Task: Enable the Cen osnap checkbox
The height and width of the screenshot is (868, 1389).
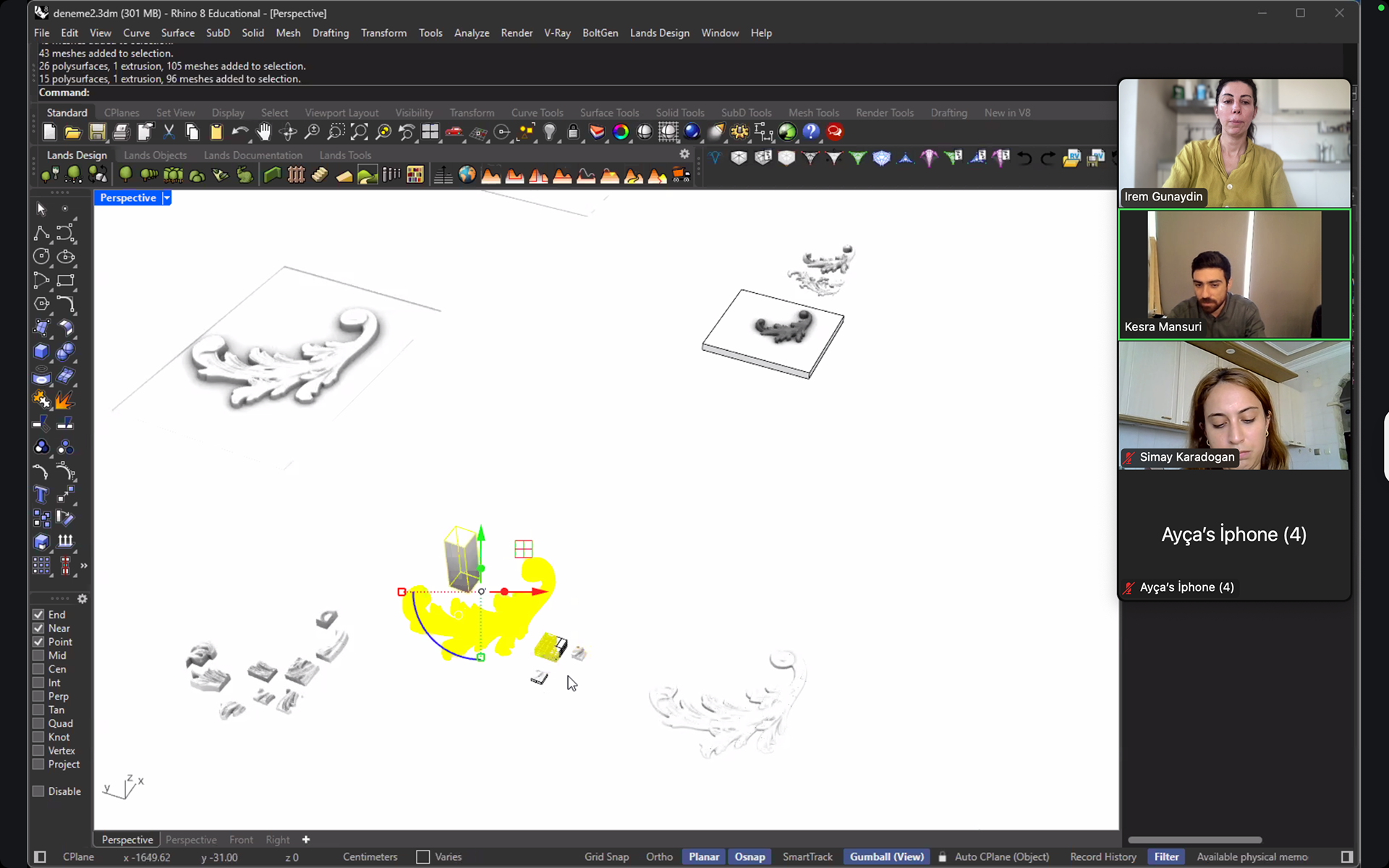Action: (x=38, y=669)
